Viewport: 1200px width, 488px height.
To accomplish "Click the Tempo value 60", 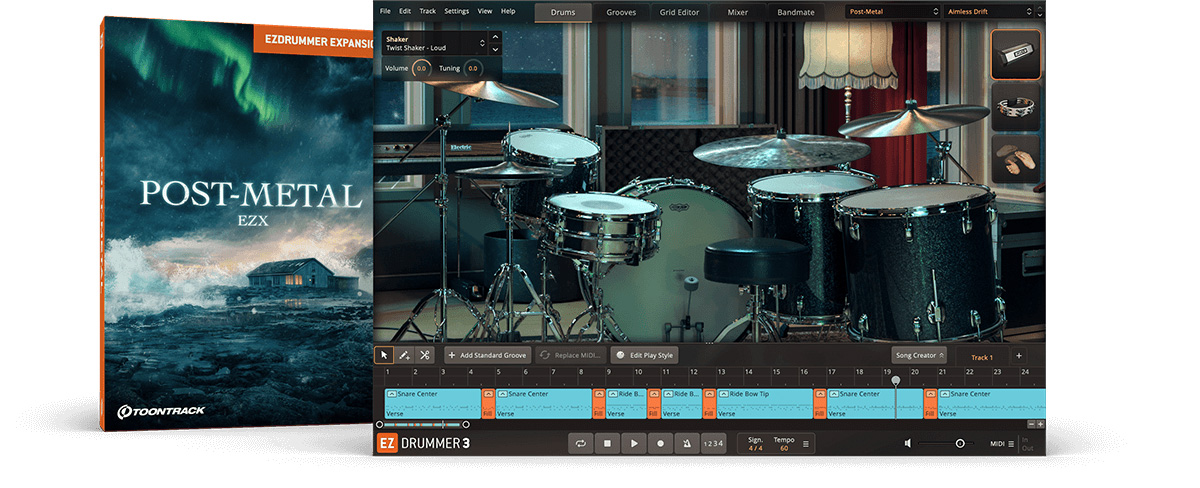I will click(784, 448).
